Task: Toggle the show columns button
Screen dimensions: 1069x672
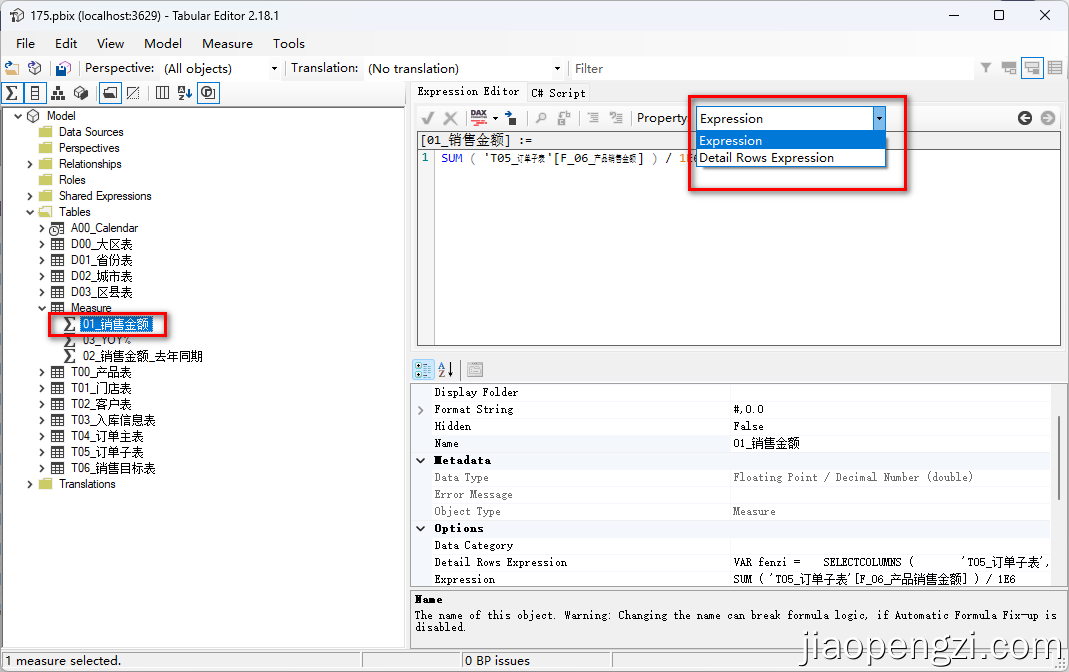Action: [x=35, y=93]
